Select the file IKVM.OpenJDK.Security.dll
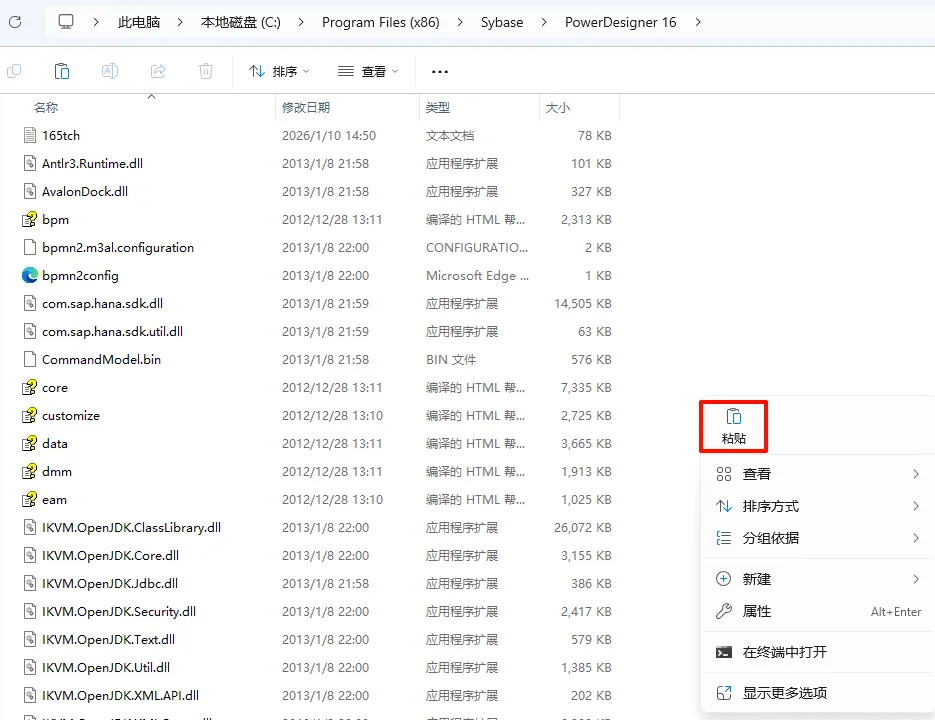Image resolution: width=935 pixels, height=720 pixels. click(x=119, y=611)
